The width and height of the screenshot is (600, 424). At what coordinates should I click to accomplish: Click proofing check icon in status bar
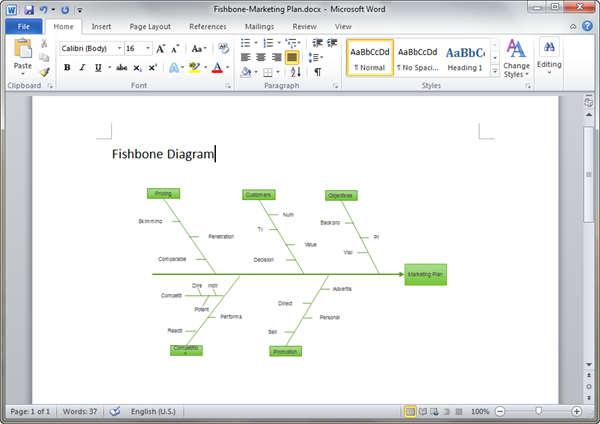click(x=114, y=411)
